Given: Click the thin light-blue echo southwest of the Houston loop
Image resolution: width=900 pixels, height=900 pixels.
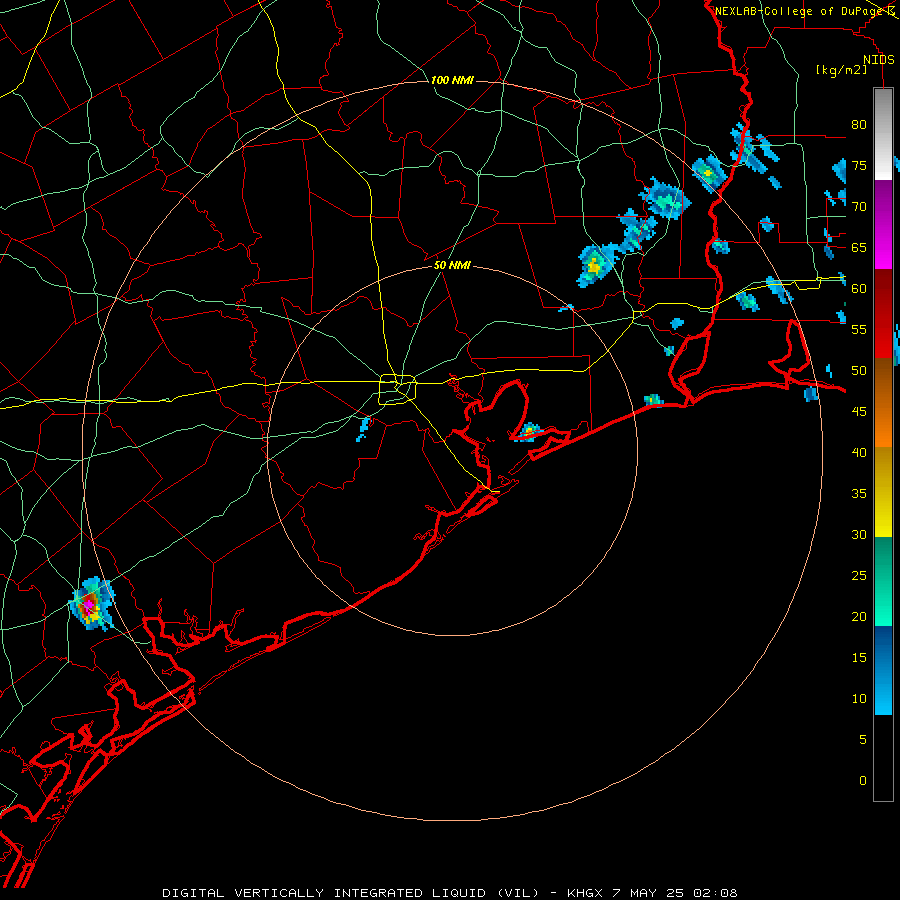Looking at the screenshot, I should pyautogui.click(x=364, y=429).
